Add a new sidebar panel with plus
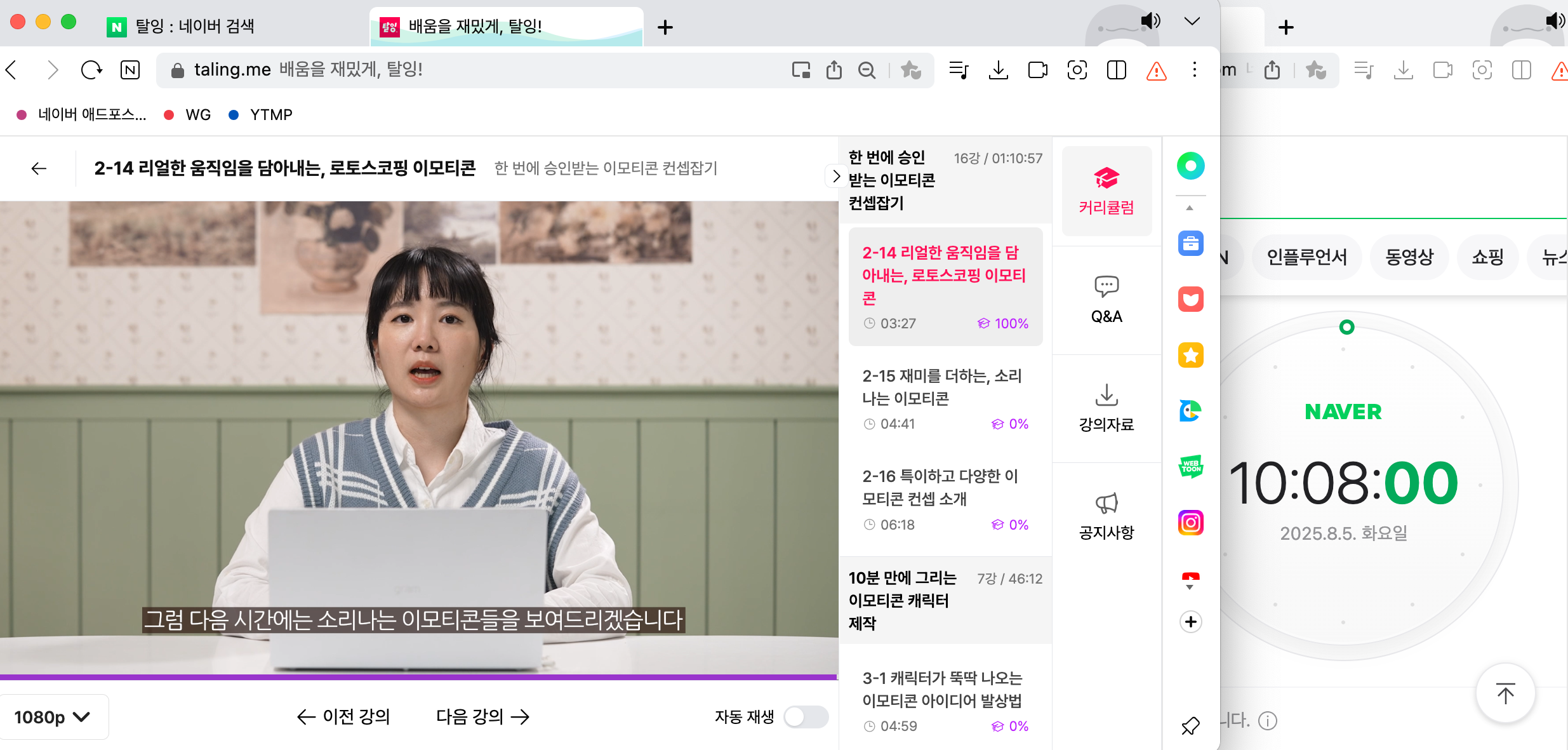The height and width of the screenshot is (750, 1568). (x=1190, y=622)
